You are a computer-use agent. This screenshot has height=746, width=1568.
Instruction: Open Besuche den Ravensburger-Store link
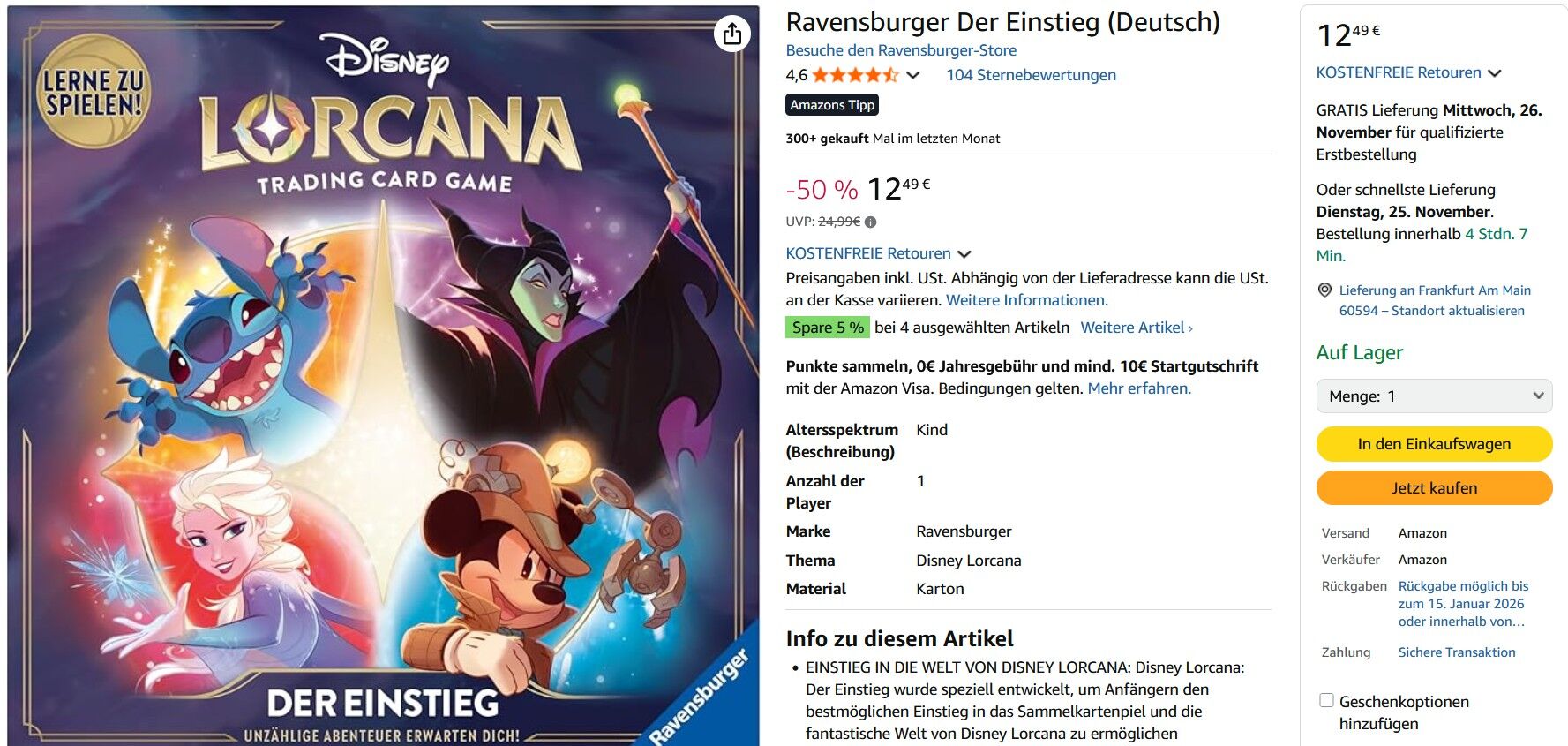point(901,50)
